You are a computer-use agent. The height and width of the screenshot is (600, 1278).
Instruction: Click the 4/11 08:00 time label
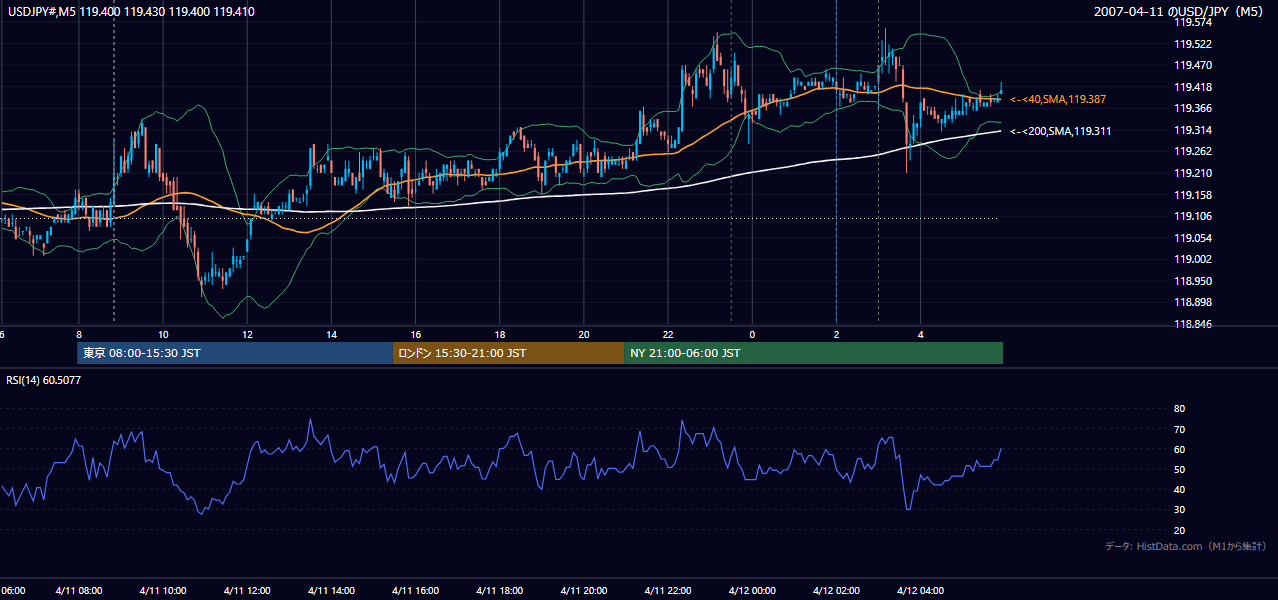click(78, 591)
